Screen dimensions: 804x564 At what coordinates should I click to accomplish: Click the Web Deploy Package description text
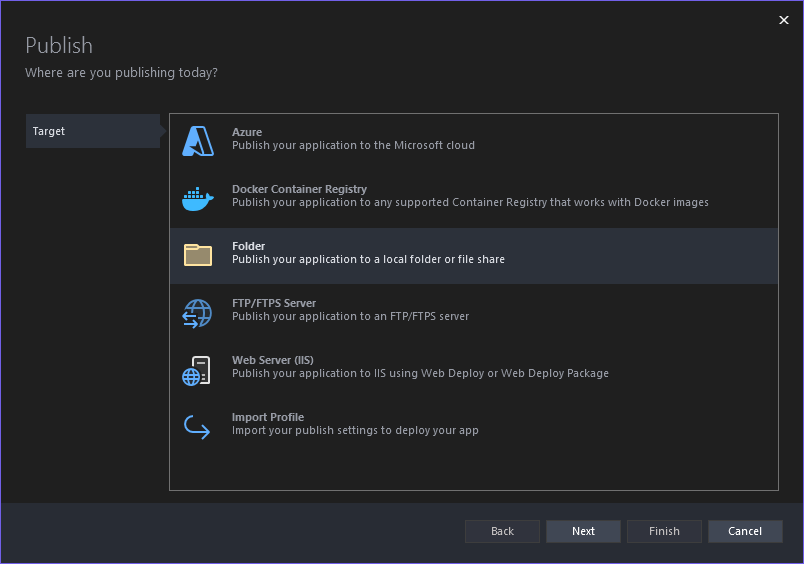coord(420,373)
